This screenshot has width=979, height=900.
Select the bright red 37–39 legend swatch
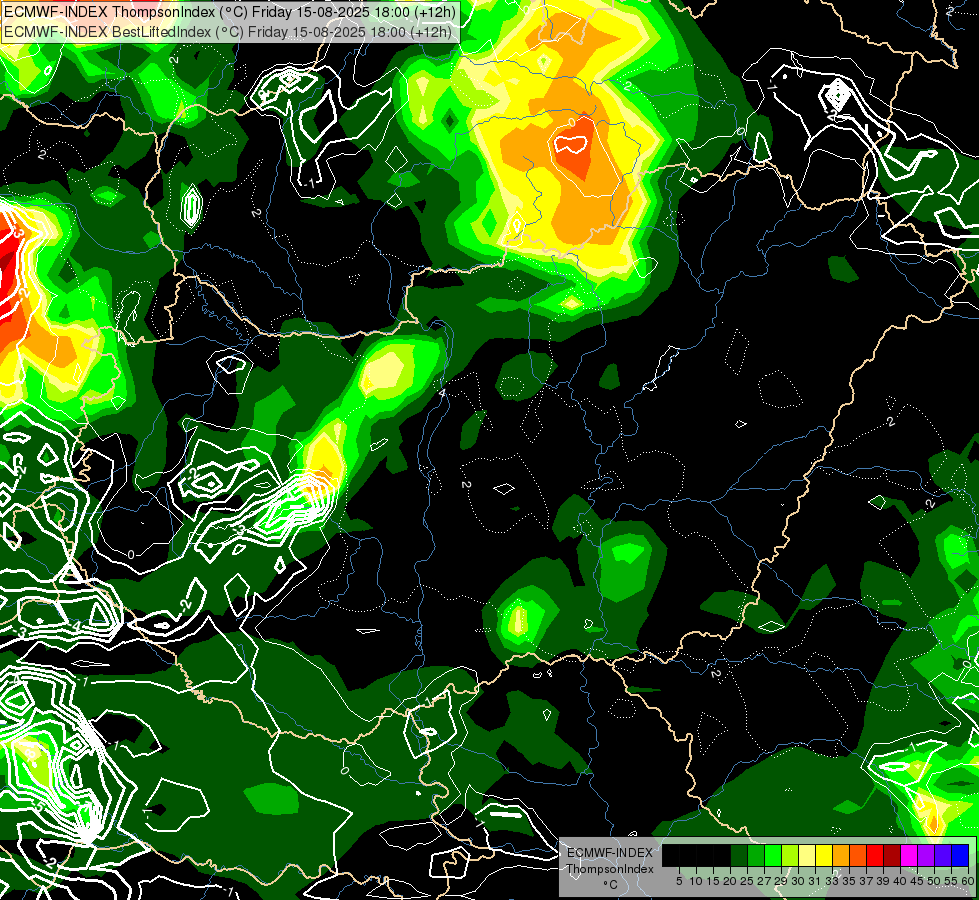(875, 855)
